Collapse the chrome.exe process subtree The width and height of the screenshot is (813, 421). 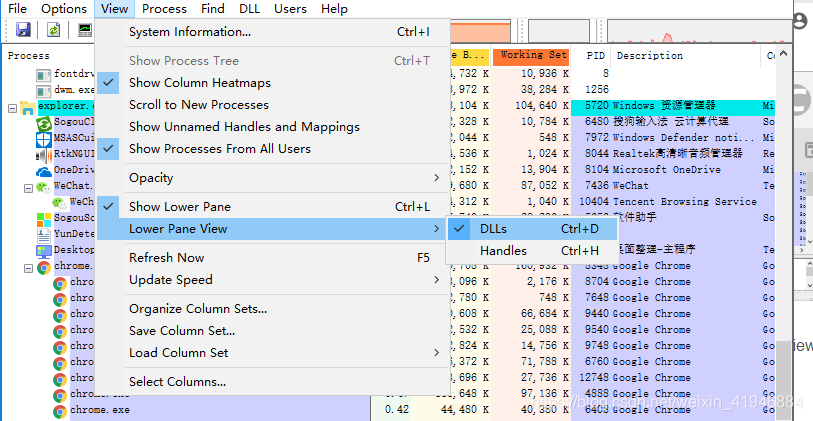click(29, 269)
